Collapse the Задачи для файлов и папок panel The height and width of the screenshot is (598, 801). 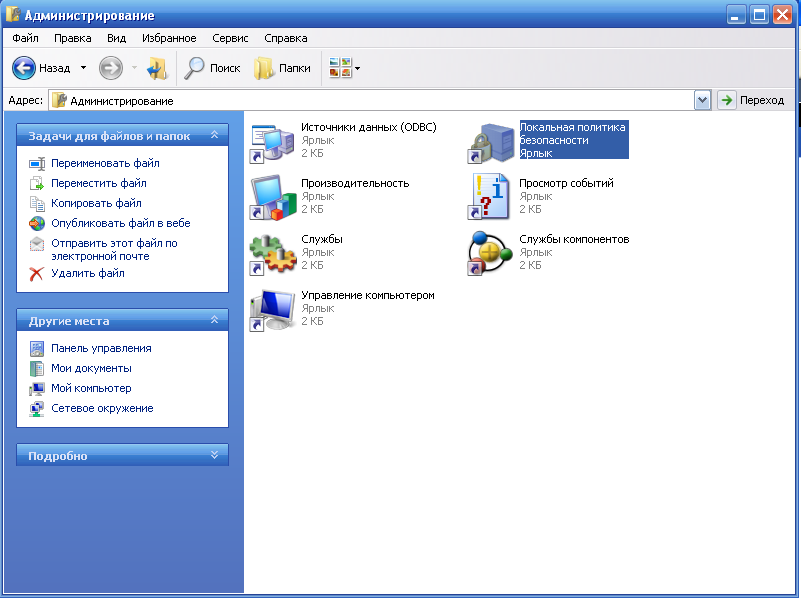(215, 135)
